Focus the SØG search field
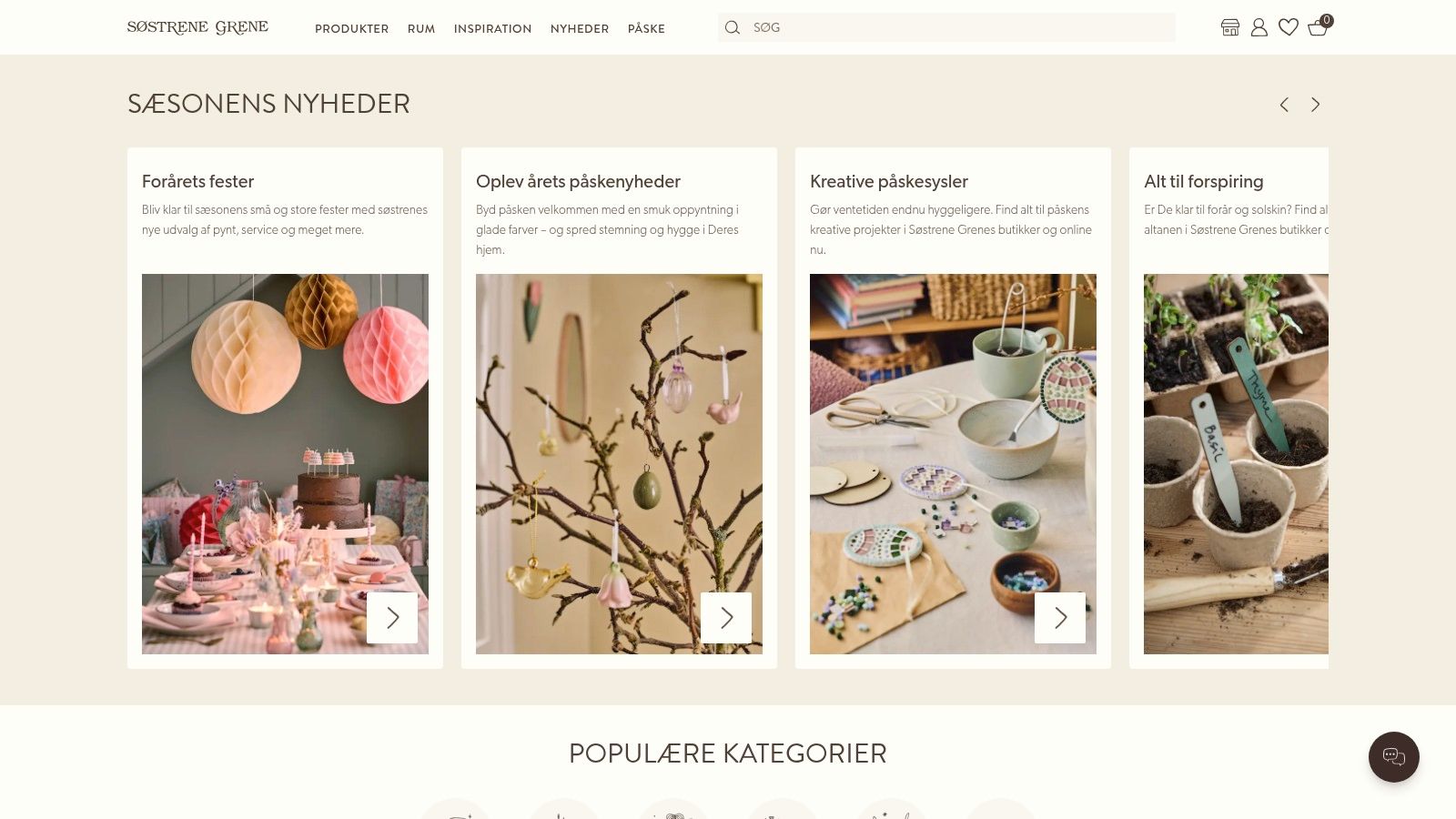Image resolution: width=1456 pixels, height=819 pixels. pyautogui.click(x=946, y=27)
